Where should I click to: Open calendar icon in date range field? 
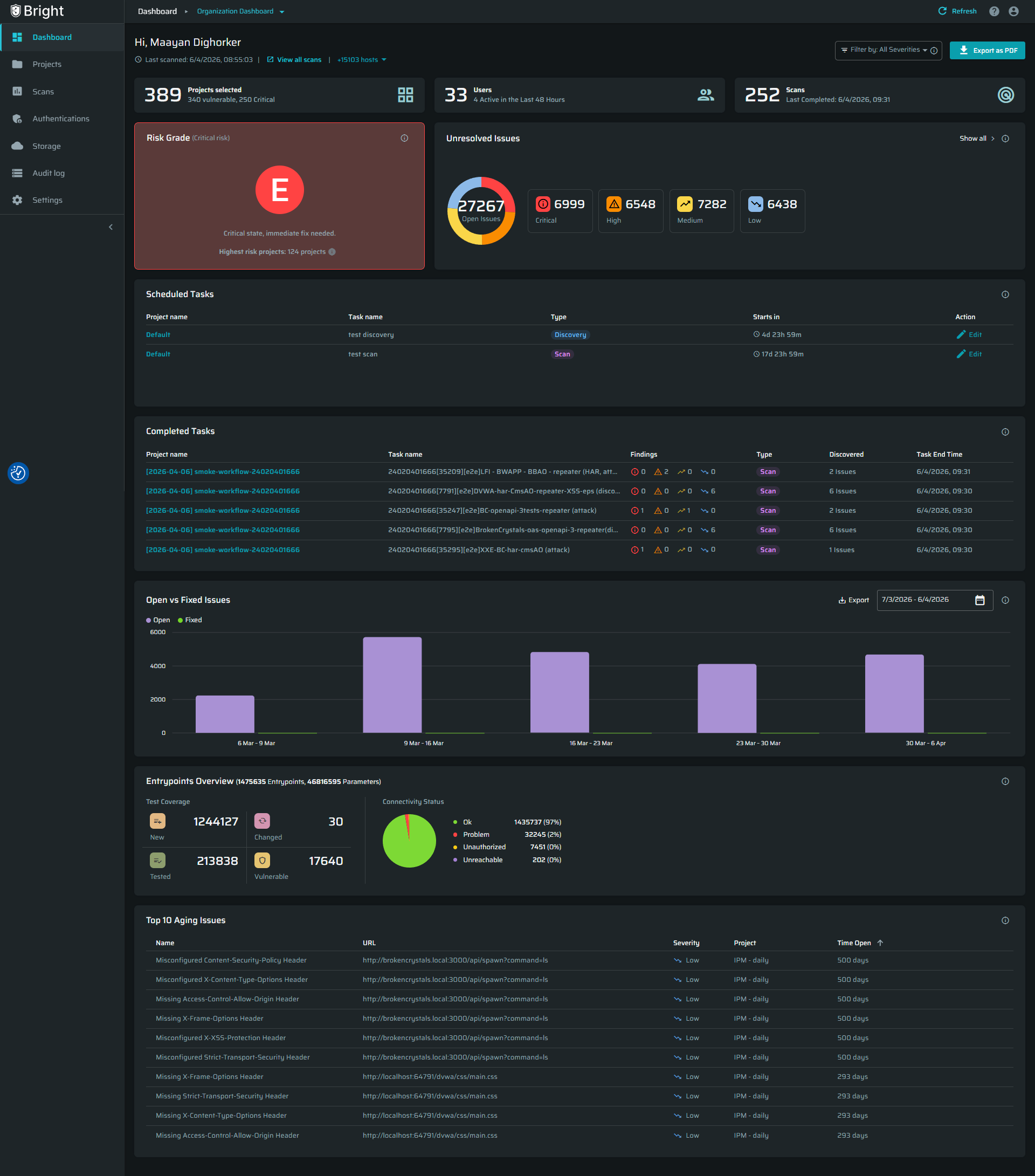(x=980, y=600)
